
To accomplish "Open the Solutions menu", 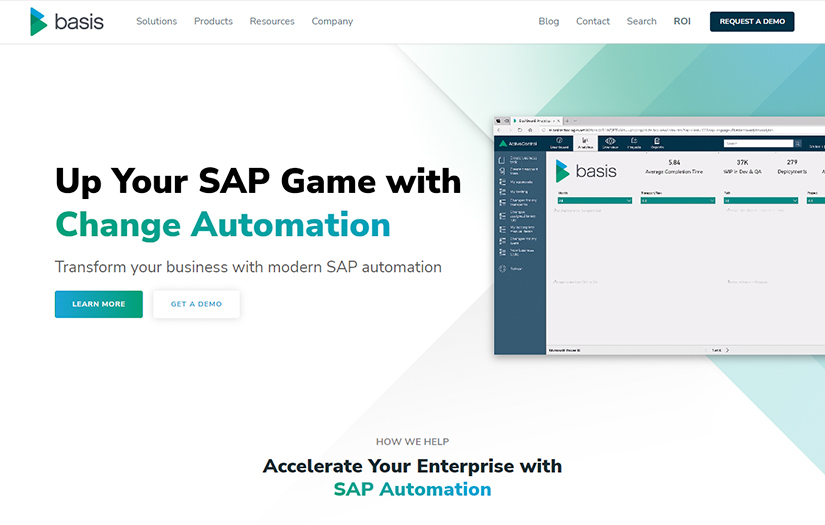I will [157, 21].
